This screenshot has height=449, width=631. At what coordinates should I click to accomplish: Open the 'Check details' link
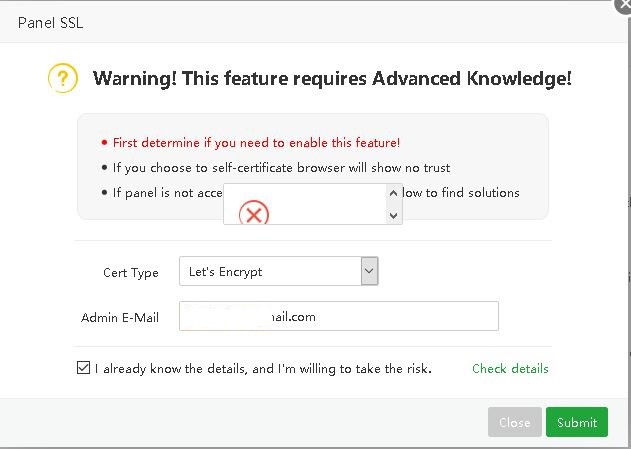510,369
